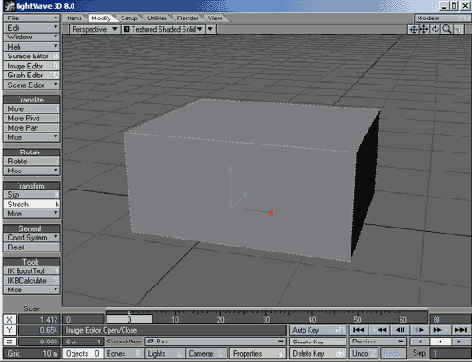Switch to the Setup tab

[129, 18]
